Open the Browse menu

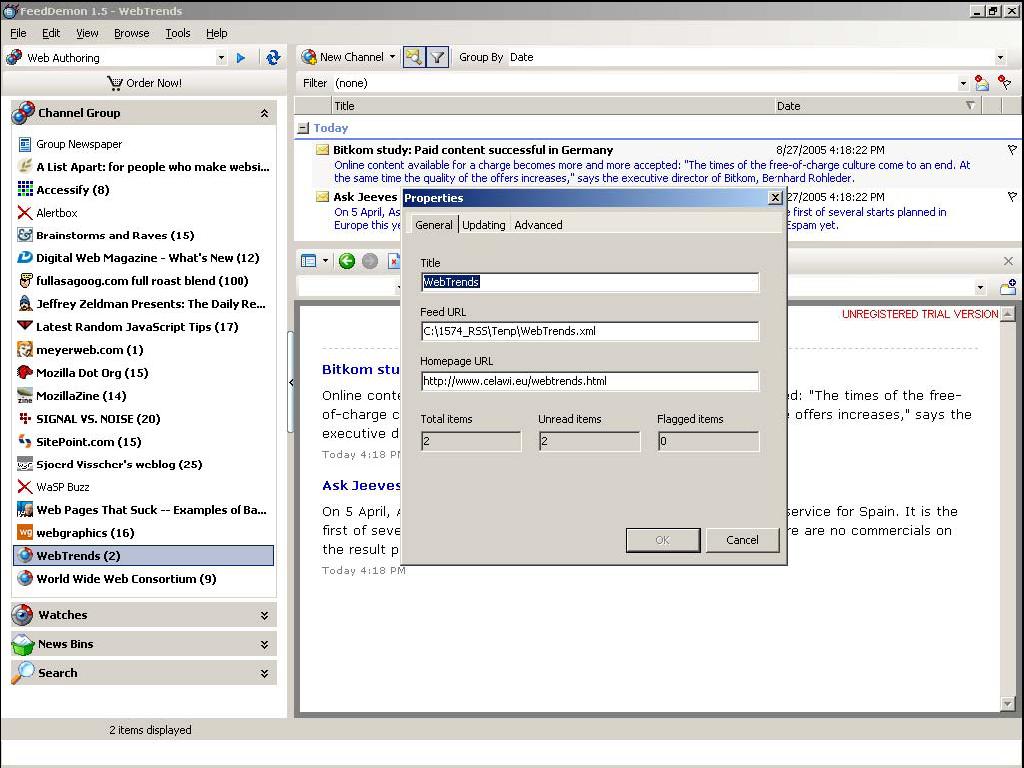(x=131, y=33)
